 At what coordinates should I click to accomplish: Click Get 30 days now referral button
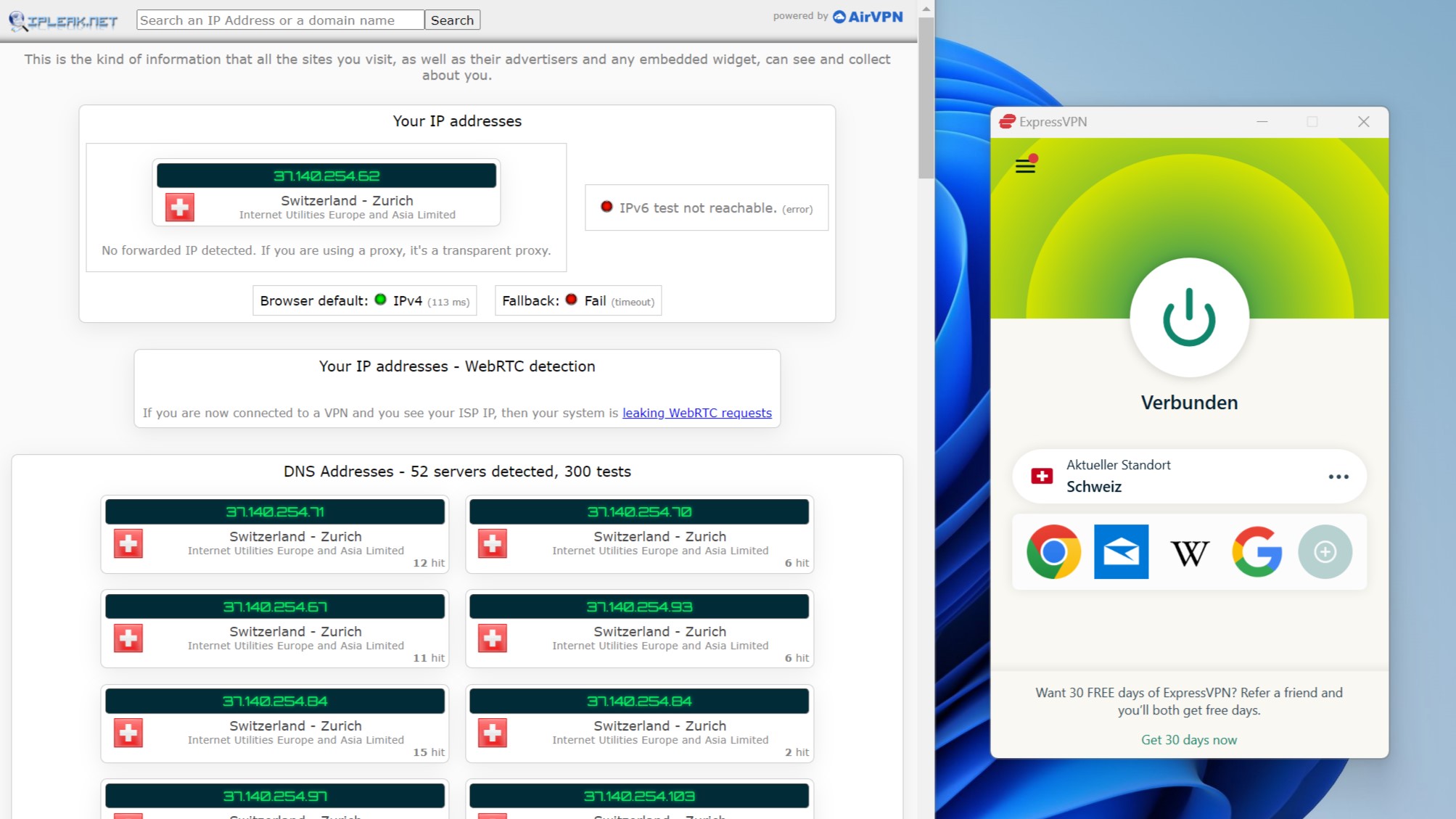(1189, 739)
